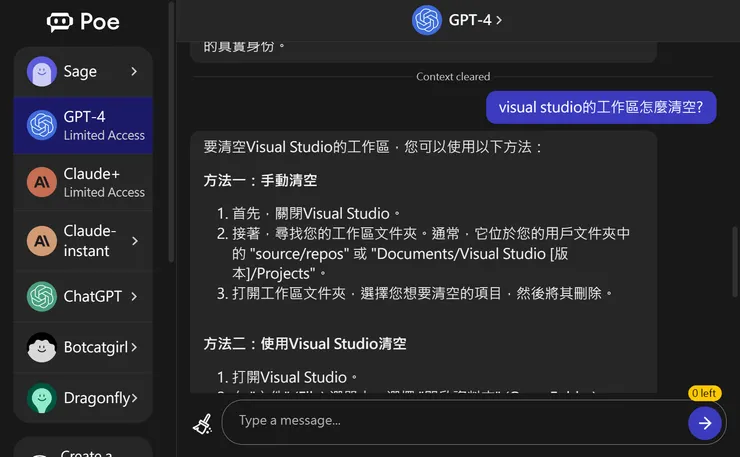Switch to the Sage chat
740x457 pixels.
83,72
